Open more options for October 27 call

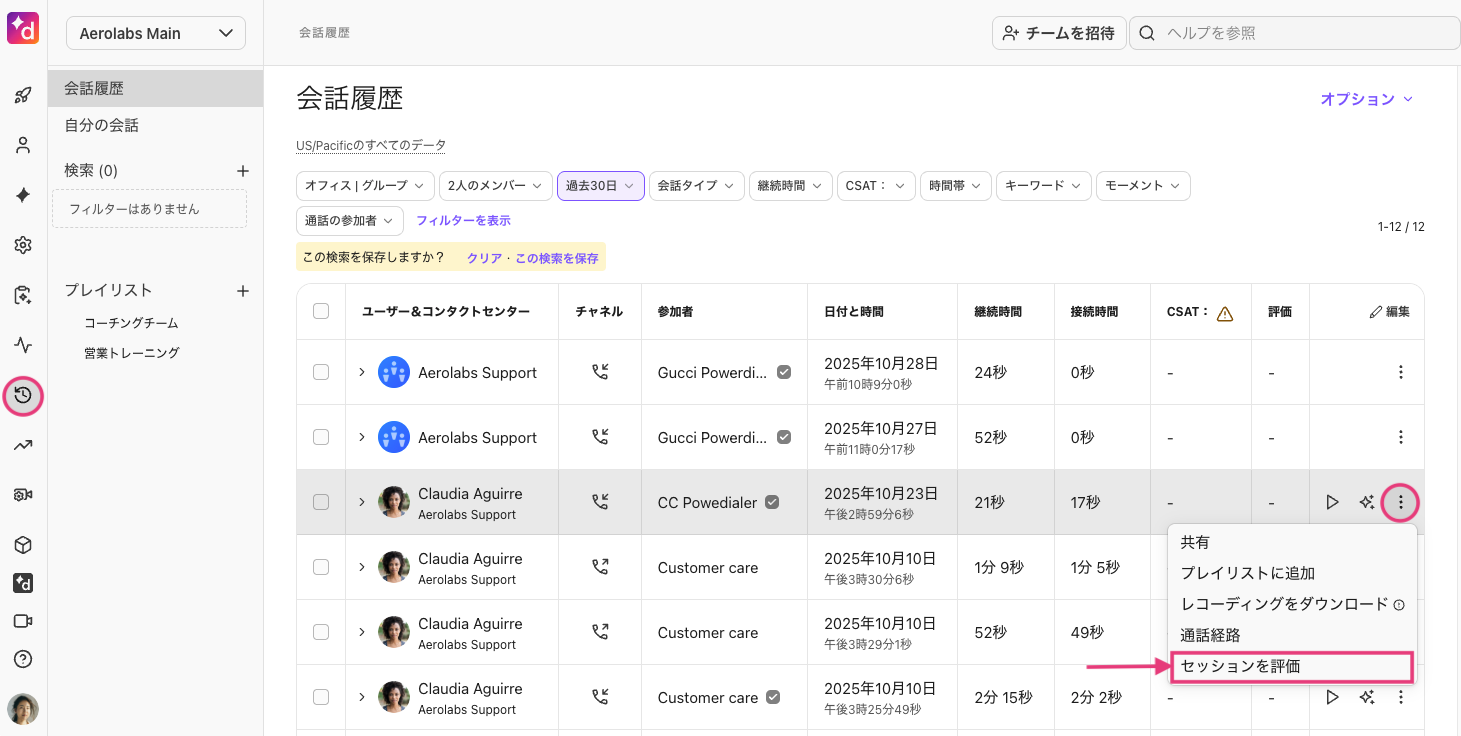(1401, 437)
